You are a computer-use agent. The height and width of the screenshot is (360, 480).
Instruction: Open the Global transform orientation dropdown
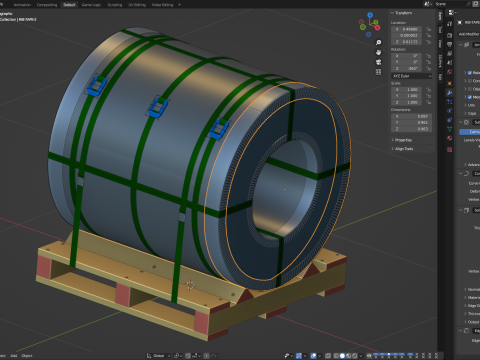point(159,356)
